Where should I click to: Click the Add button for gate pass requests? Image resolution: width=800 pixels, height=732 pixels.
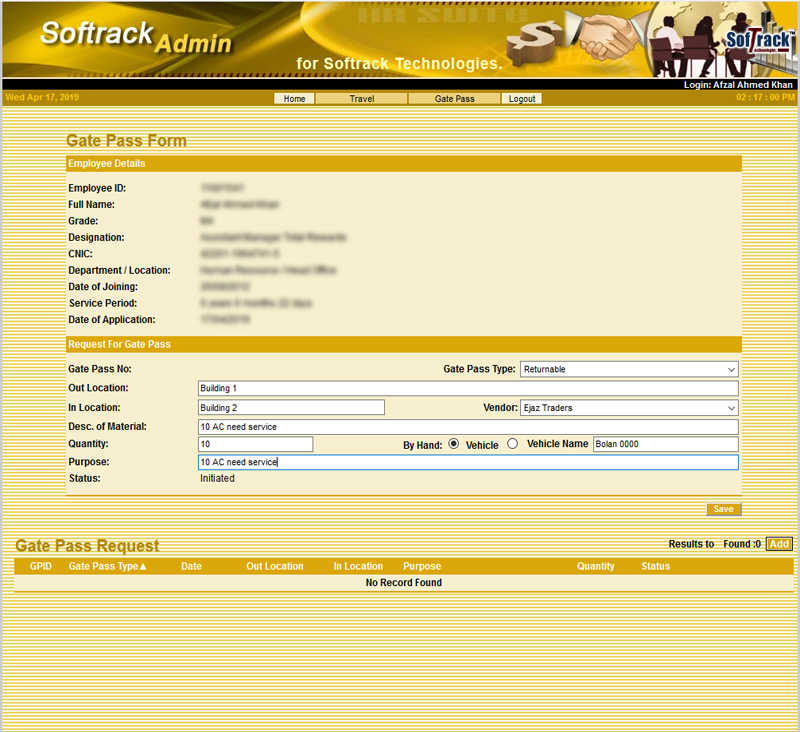click(x=779, y=544)
